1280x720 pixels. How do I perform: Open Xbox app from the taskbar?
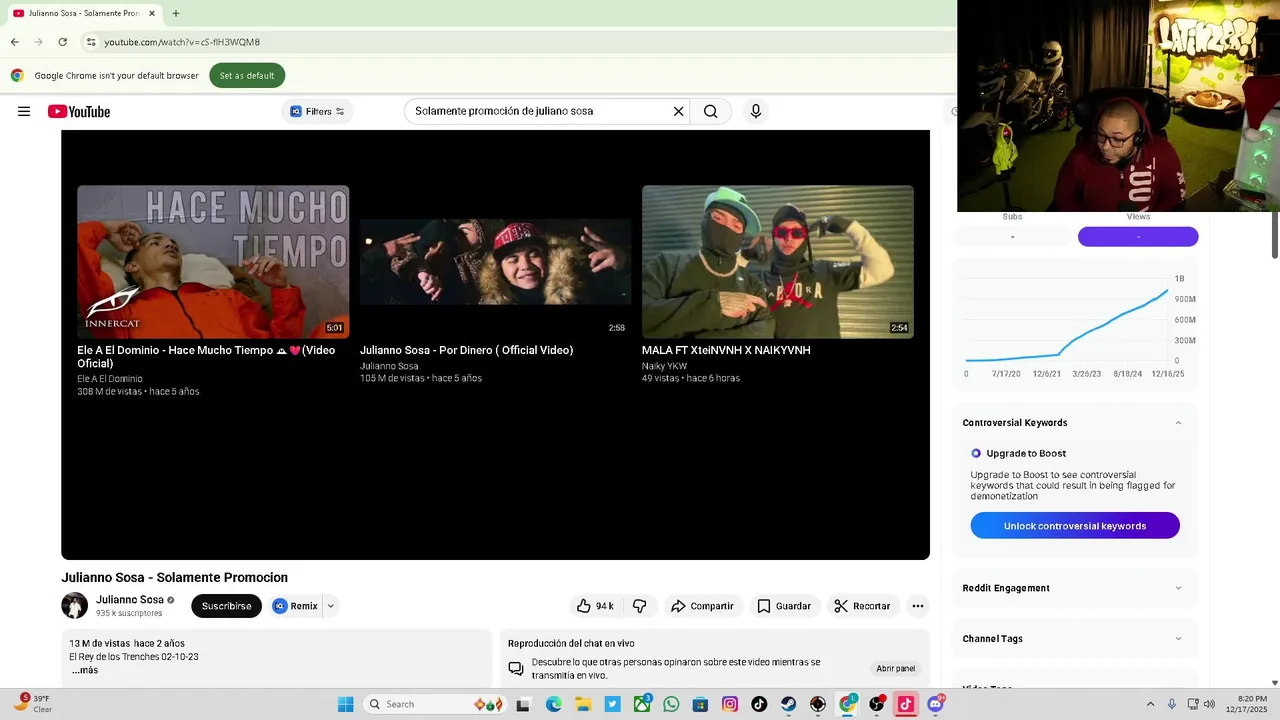pyautogui.click(x=642, y=704)
